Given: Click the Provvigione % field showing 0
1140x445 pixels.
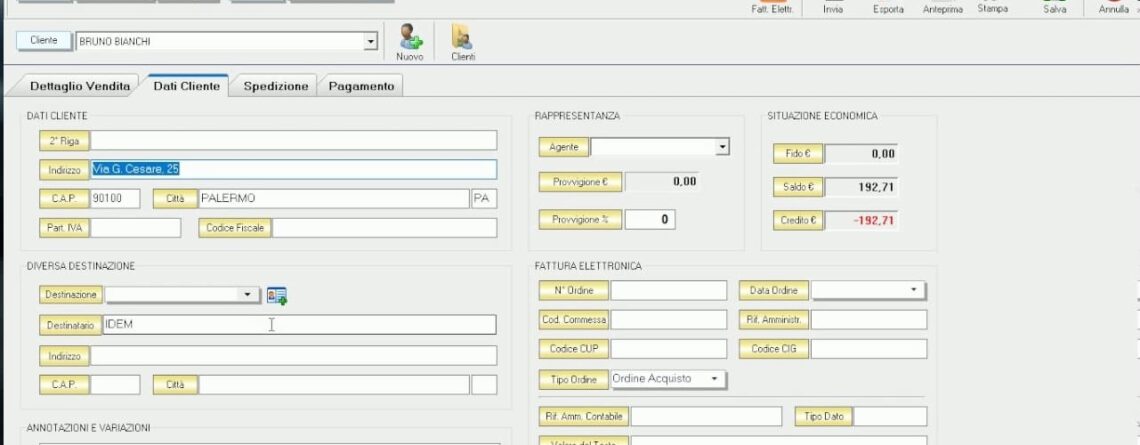Looking at the screenshot, I should tap(650, 219).
